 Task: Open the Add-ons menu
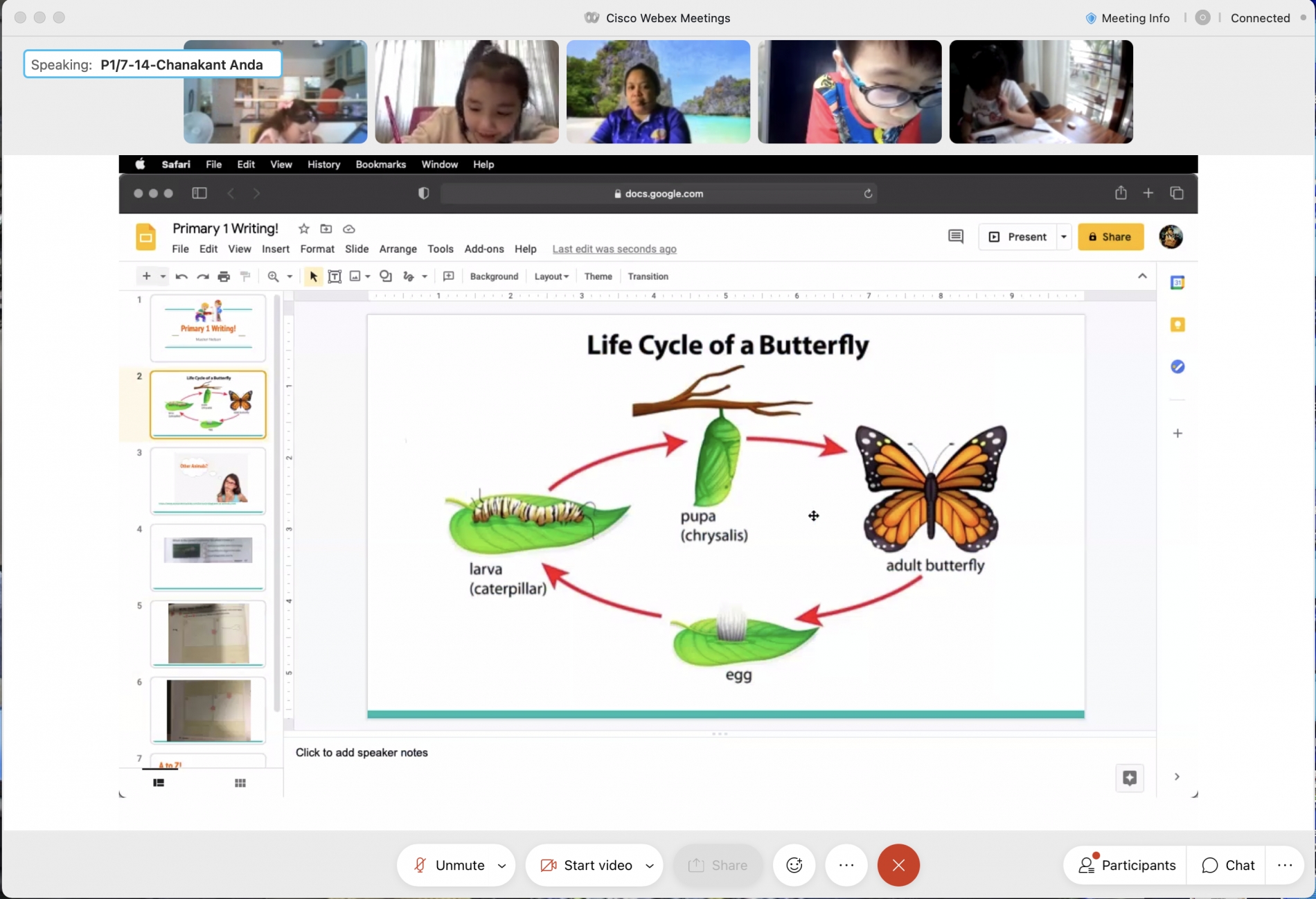[x=484, y=249]
